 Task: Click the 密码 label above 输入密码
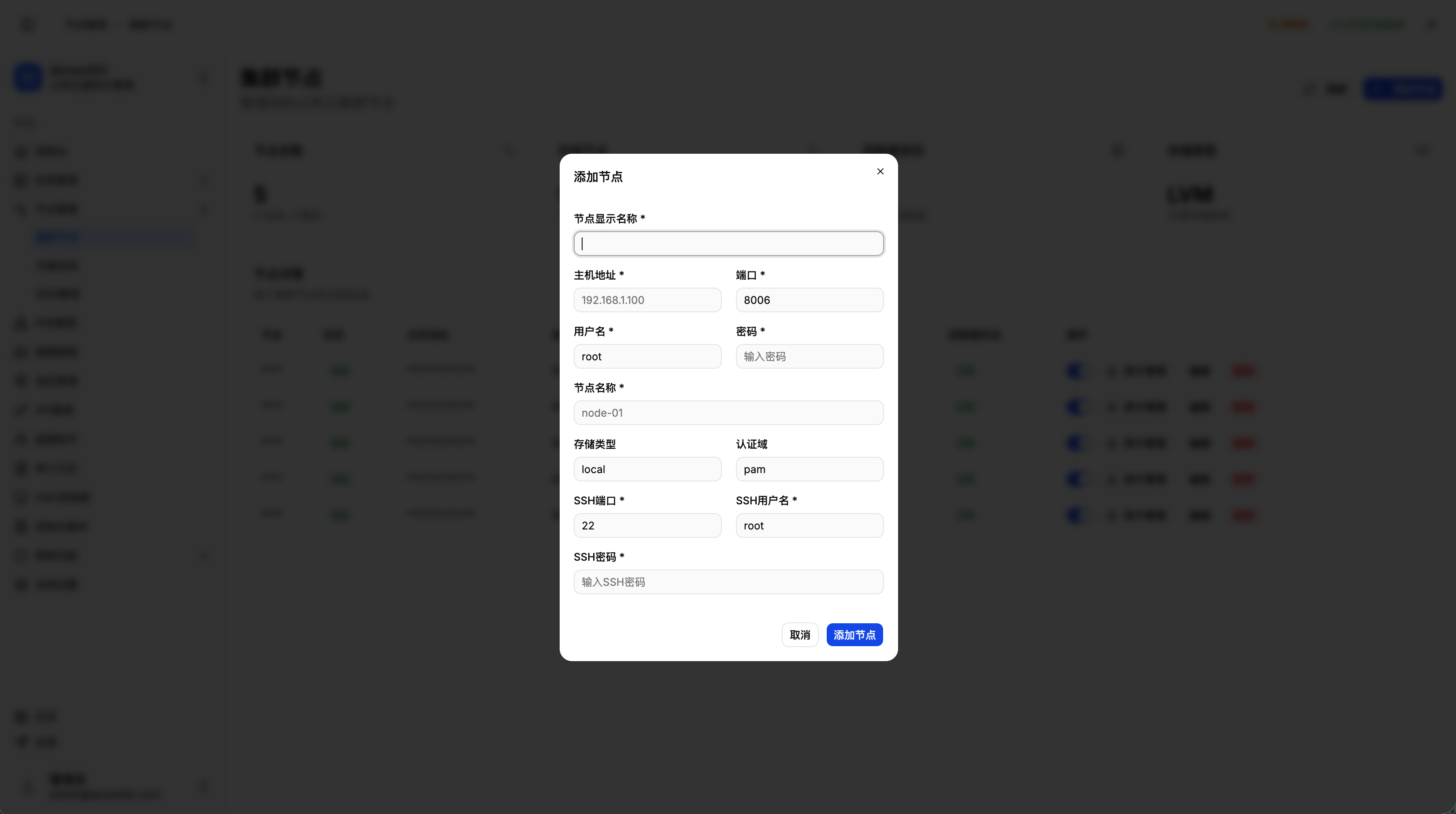click(x=750, y=332)
